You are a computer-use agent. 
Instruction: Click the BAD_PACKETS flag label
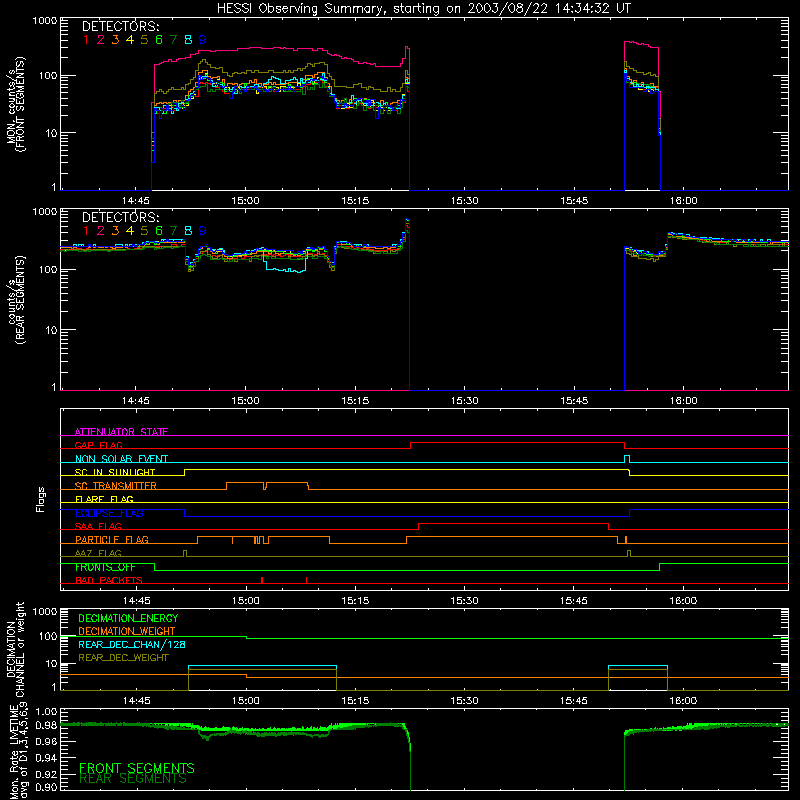point(109,580)
